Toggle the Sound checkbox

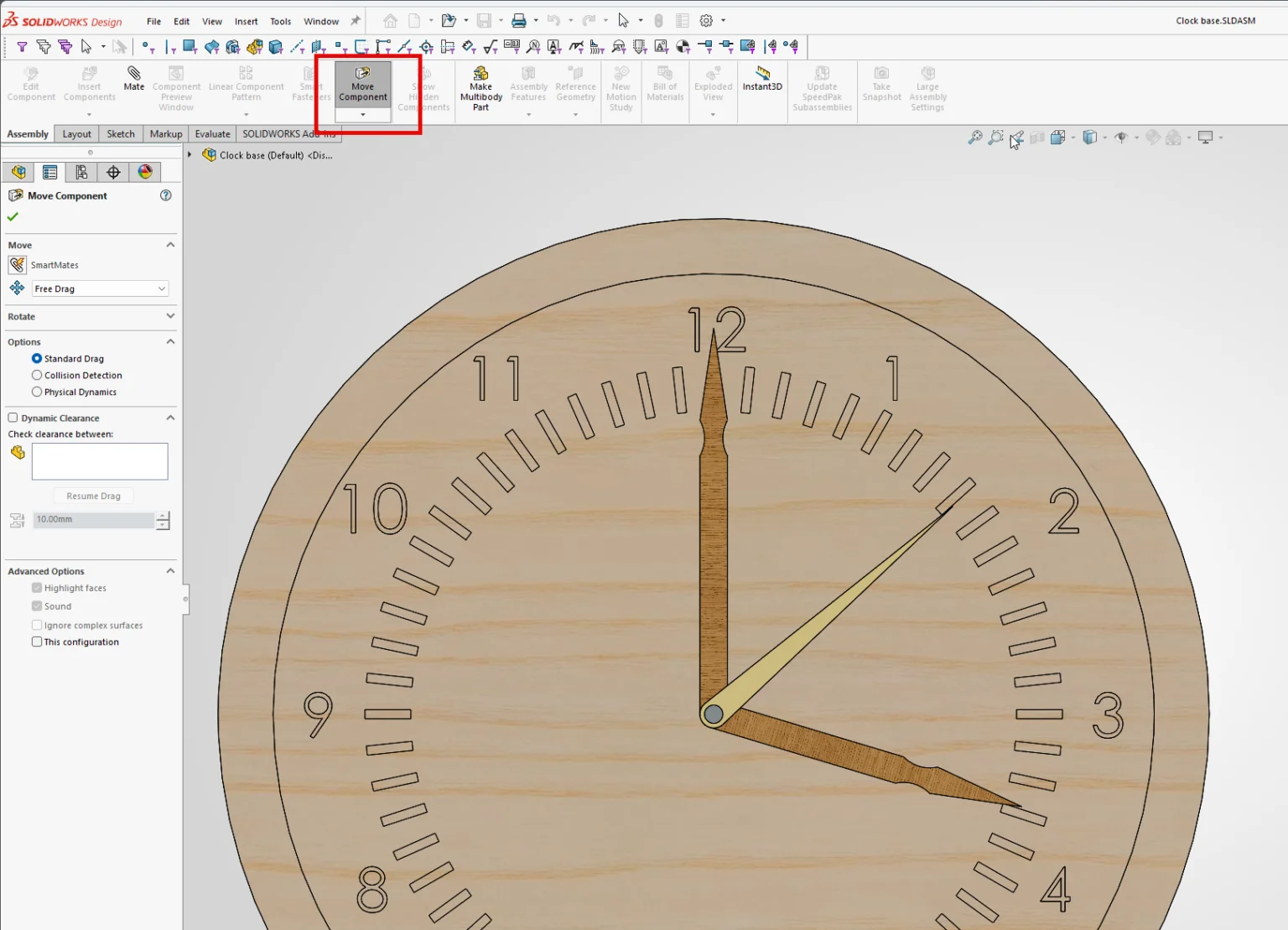37,606
